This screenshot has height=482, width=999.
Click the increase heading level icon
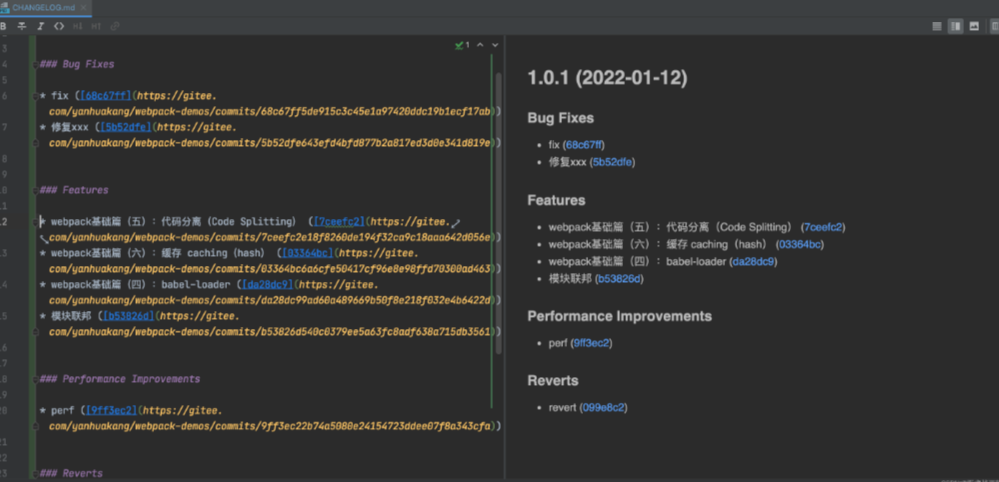96,26
